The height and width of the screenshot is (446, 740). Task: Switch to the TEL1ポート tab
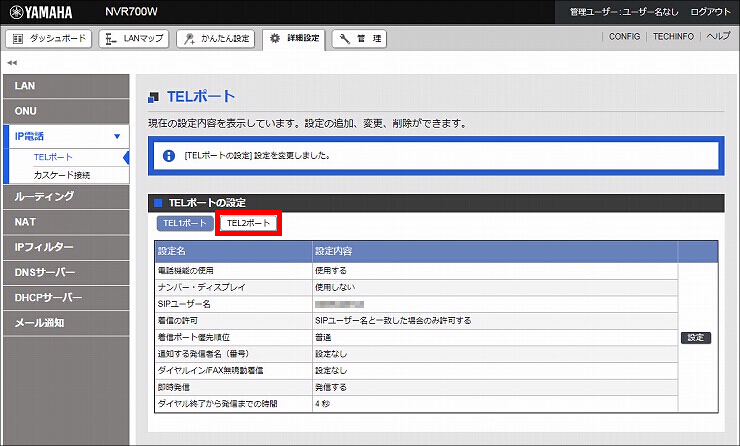click(185, 223)
